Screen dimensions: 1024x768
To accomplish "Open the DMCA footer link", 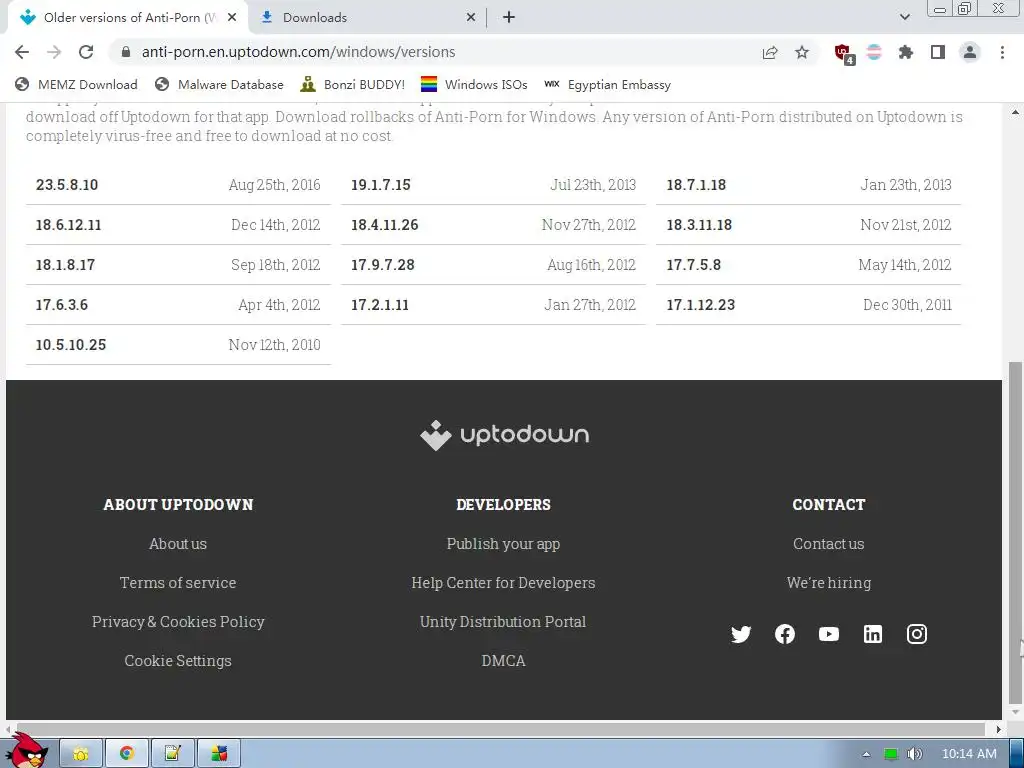I will pos(504,661).
